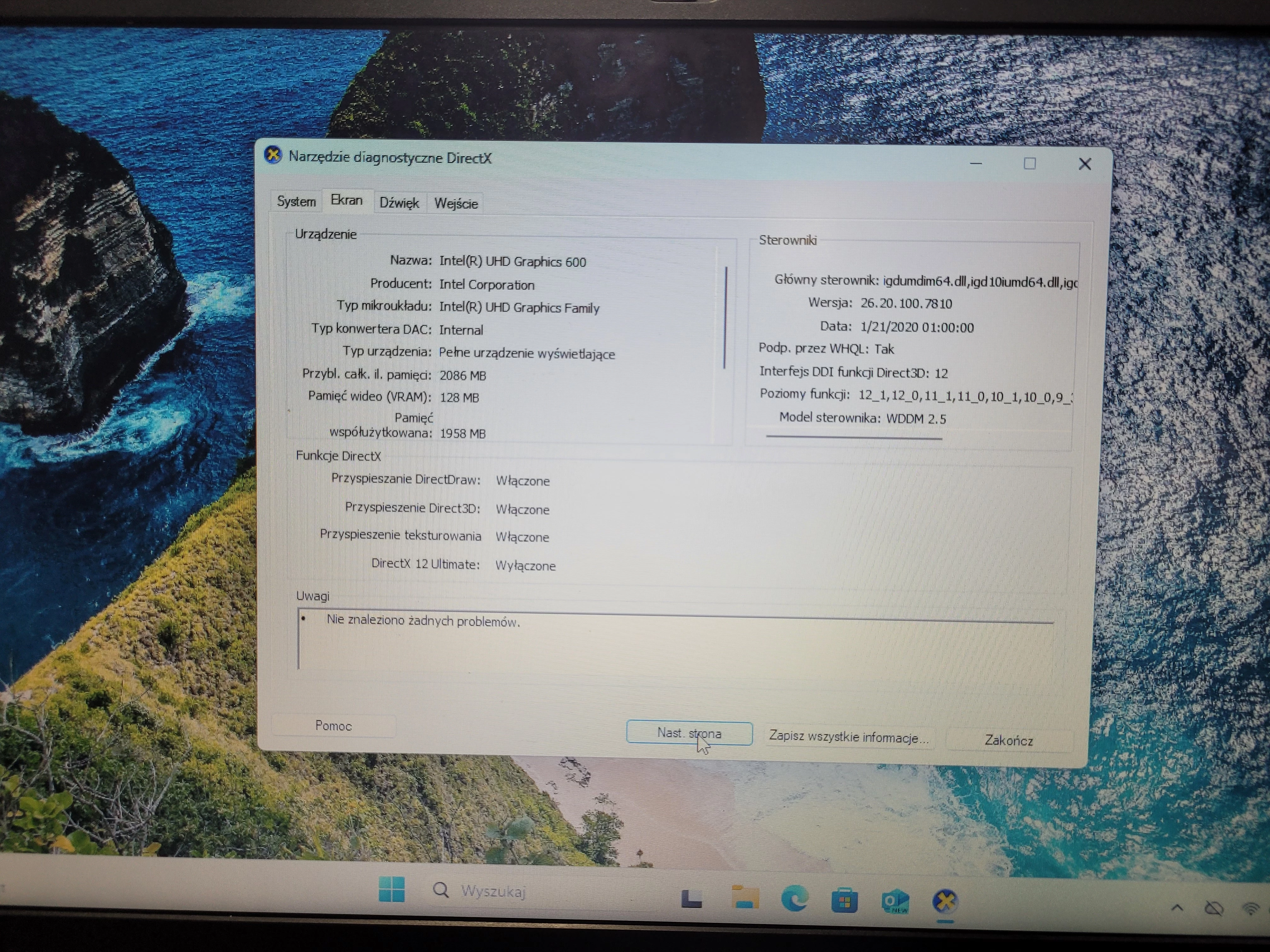Click the Task View taskbar icon
The image size is (1270, 952).
pyautogui.click(x=692, y=898)
